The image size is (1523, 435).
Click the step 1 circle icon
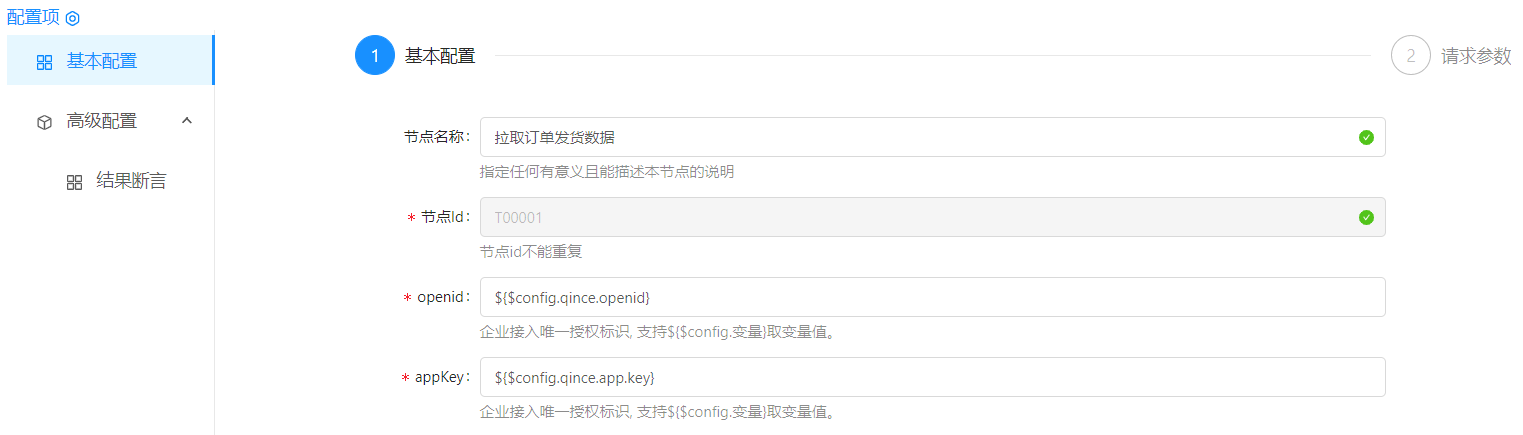click(375, 56)
